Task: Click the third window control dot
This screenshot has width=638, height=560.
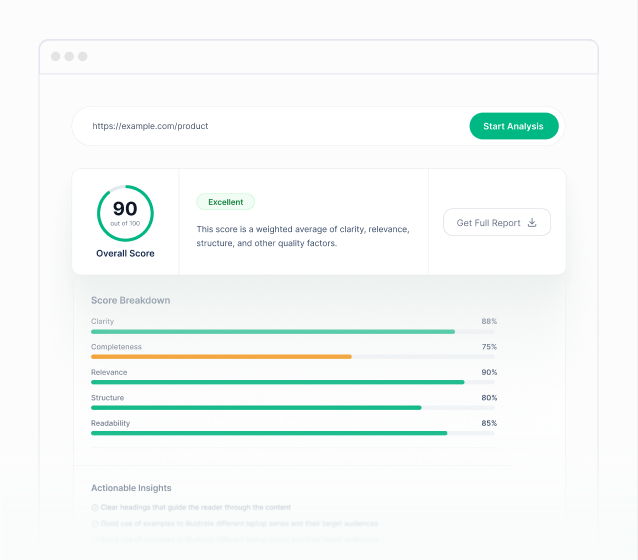Action: (x=83, y=56)
